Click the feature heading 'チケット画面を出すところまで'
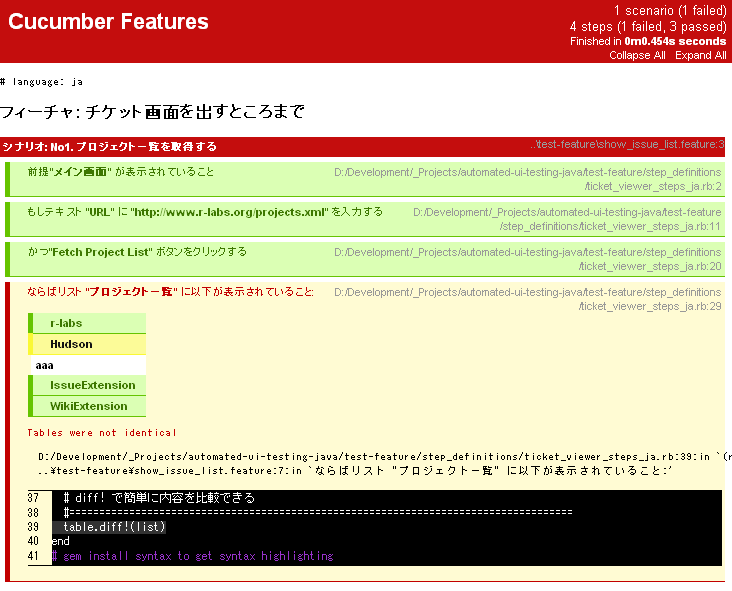The image size is (732, 591). [x=153, y=112]
